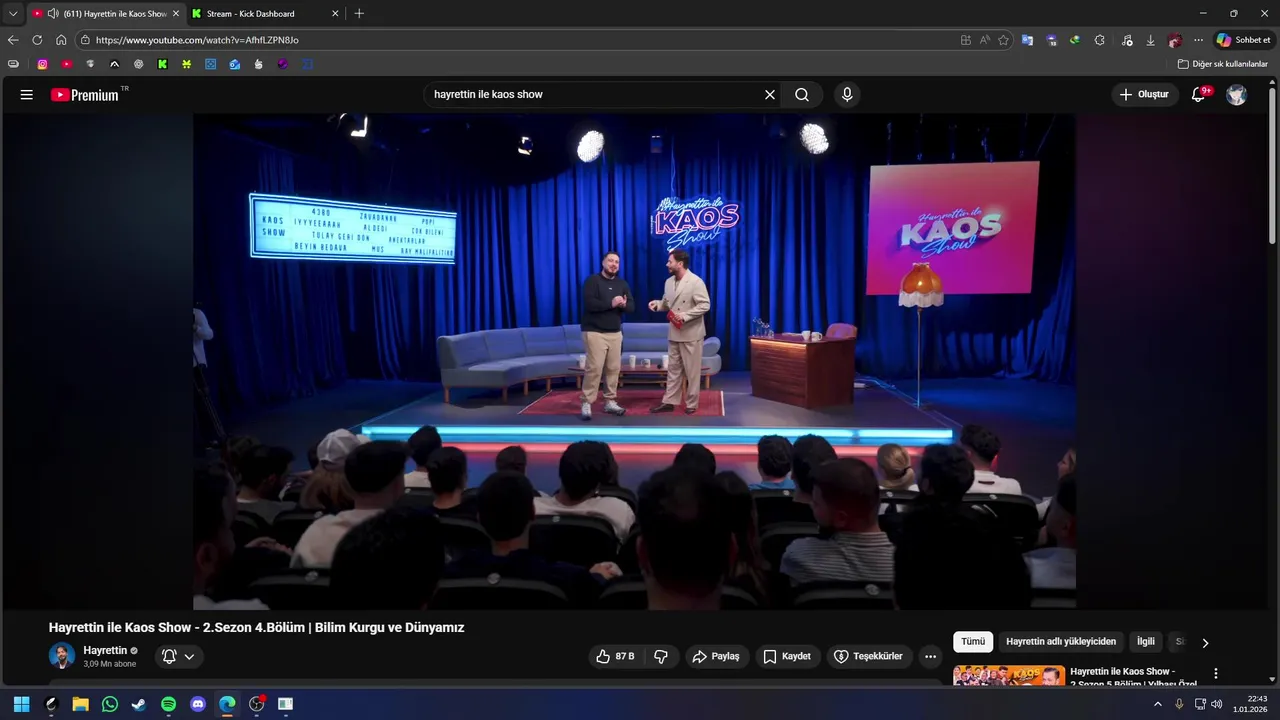Open Spotify from the taskbar

pyautogui.click(x=169, y=704)
